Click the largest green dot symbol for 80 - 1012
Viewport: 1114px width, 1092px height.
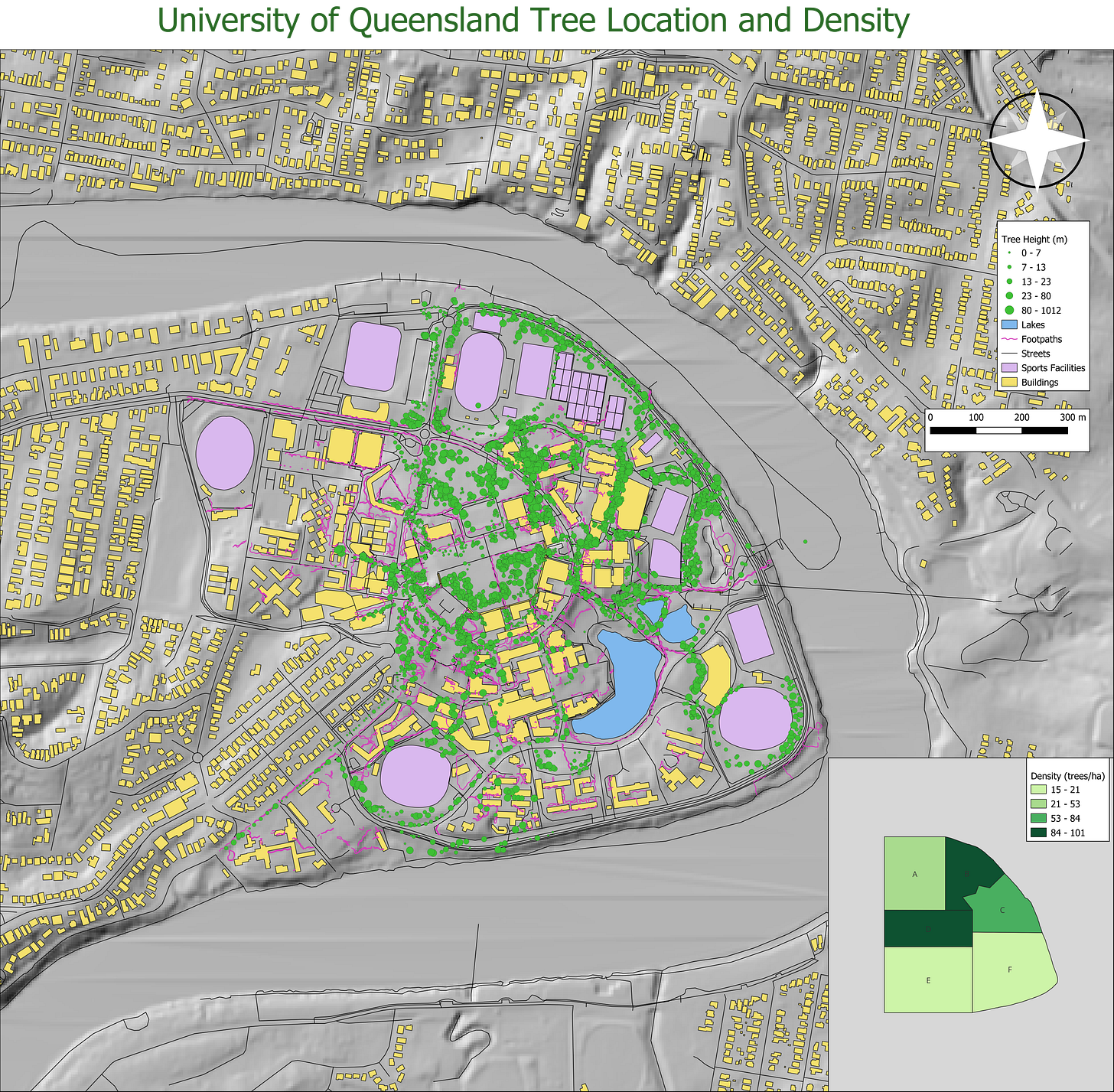[x=1008, y=311]
